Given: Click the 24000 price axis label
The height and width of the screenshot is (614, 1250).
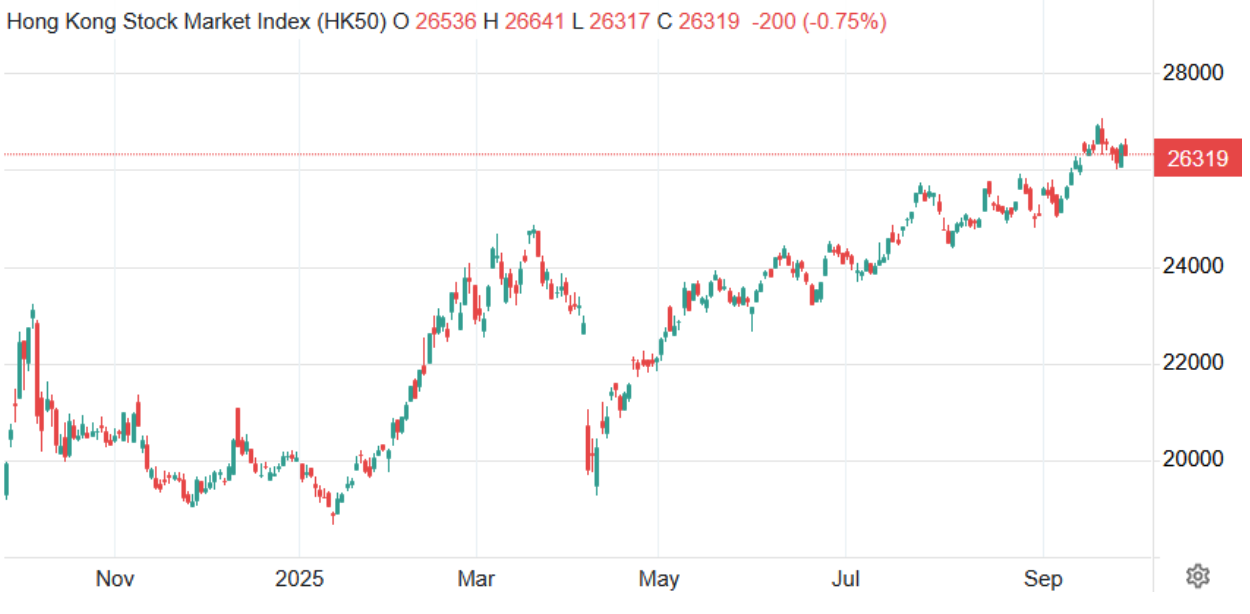Looking at the screenshot, I should pos(1193,267).
